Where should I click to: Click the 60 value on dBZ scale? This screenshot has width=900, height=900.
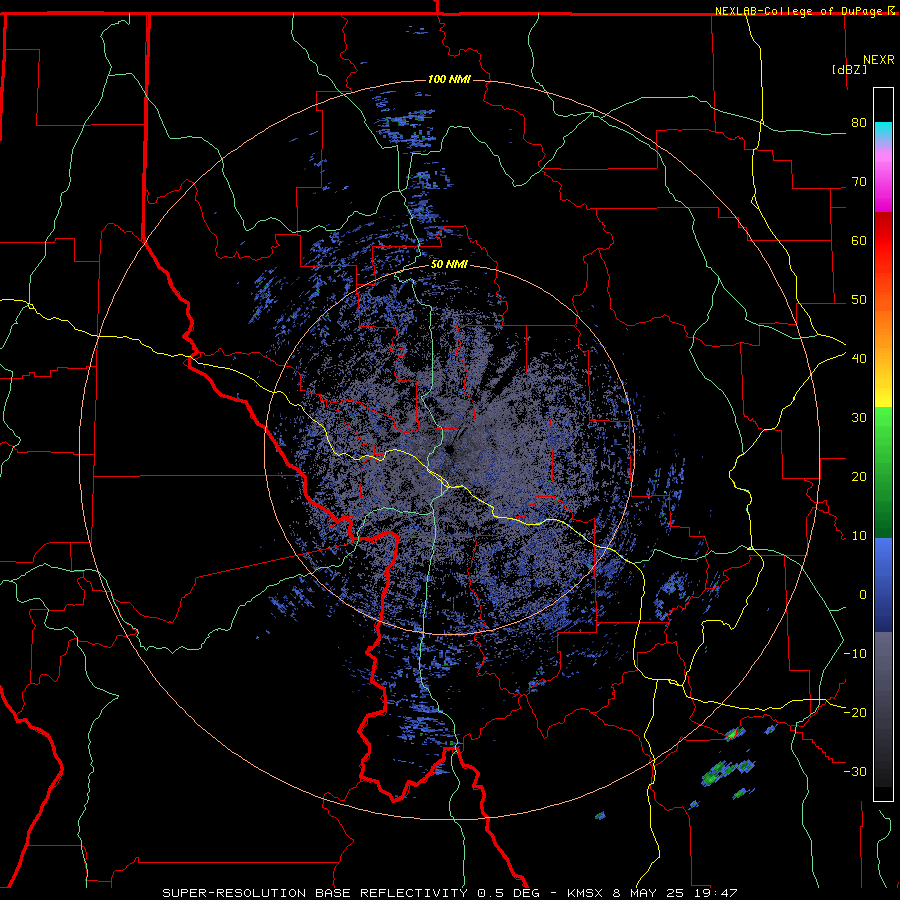(x=859, y=240)
